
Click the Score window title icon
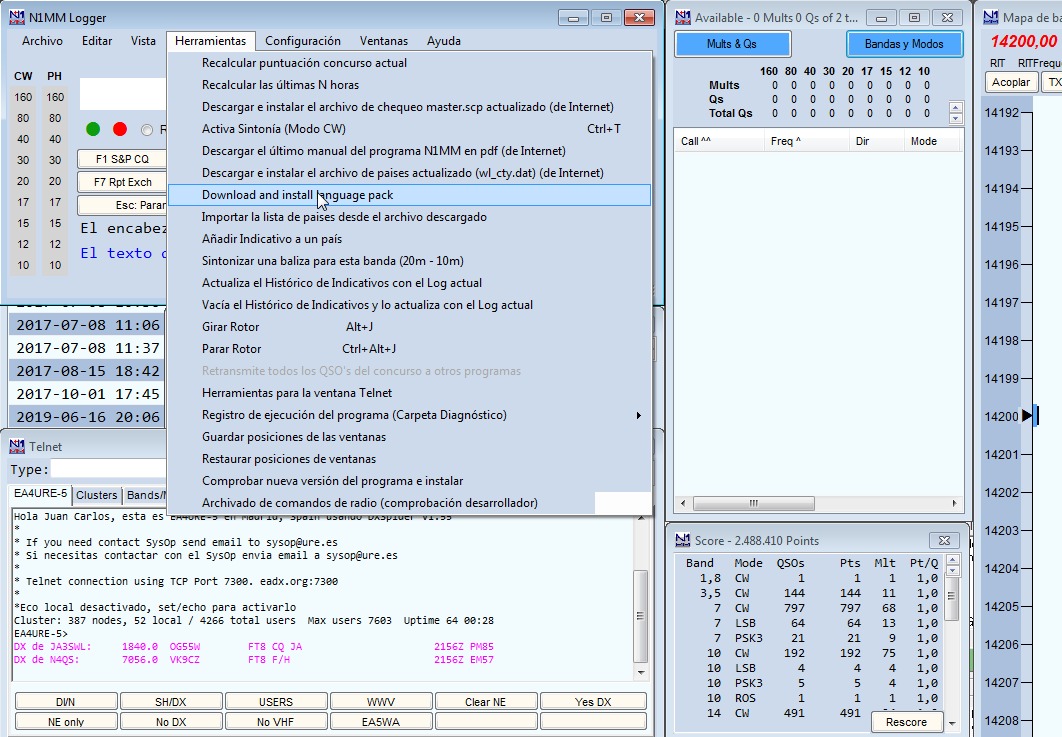pos(683,540)
